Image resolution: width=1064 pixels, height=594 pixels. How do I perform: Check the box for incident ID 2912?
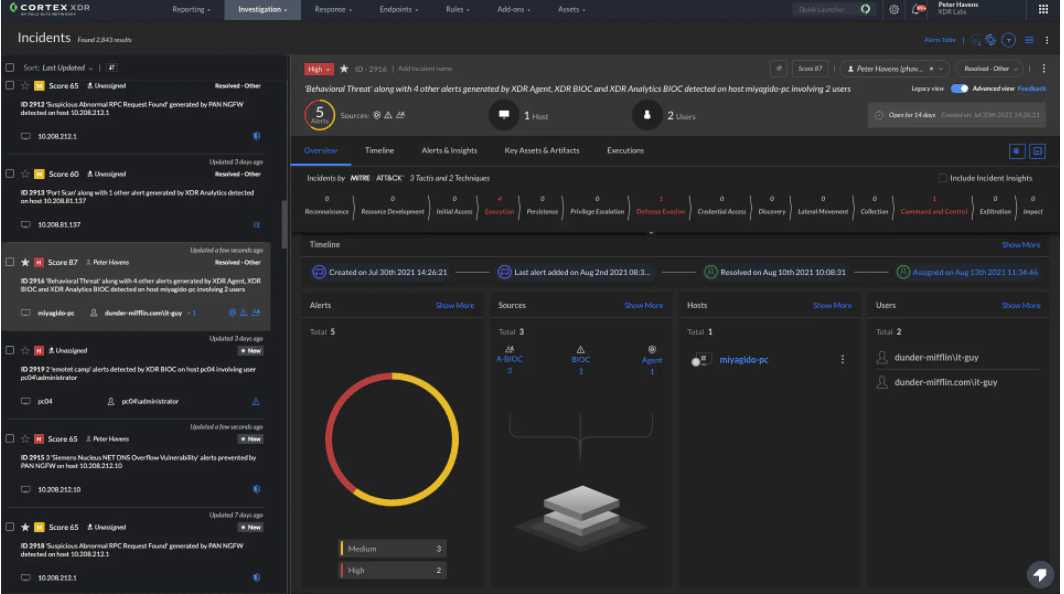coord(10,86)
